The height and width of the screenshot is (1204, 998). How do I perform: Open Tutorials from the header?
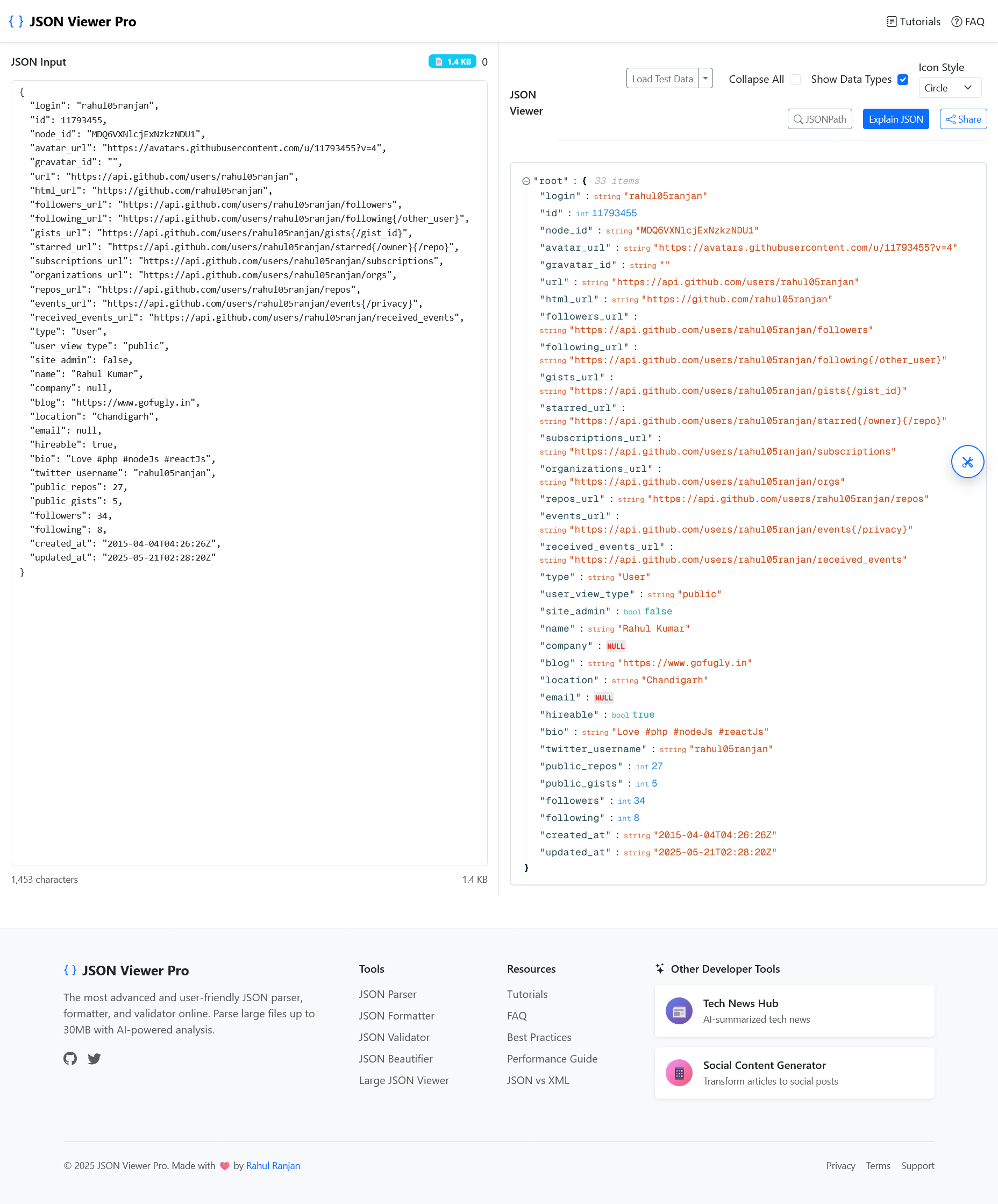tap(913, 21)
